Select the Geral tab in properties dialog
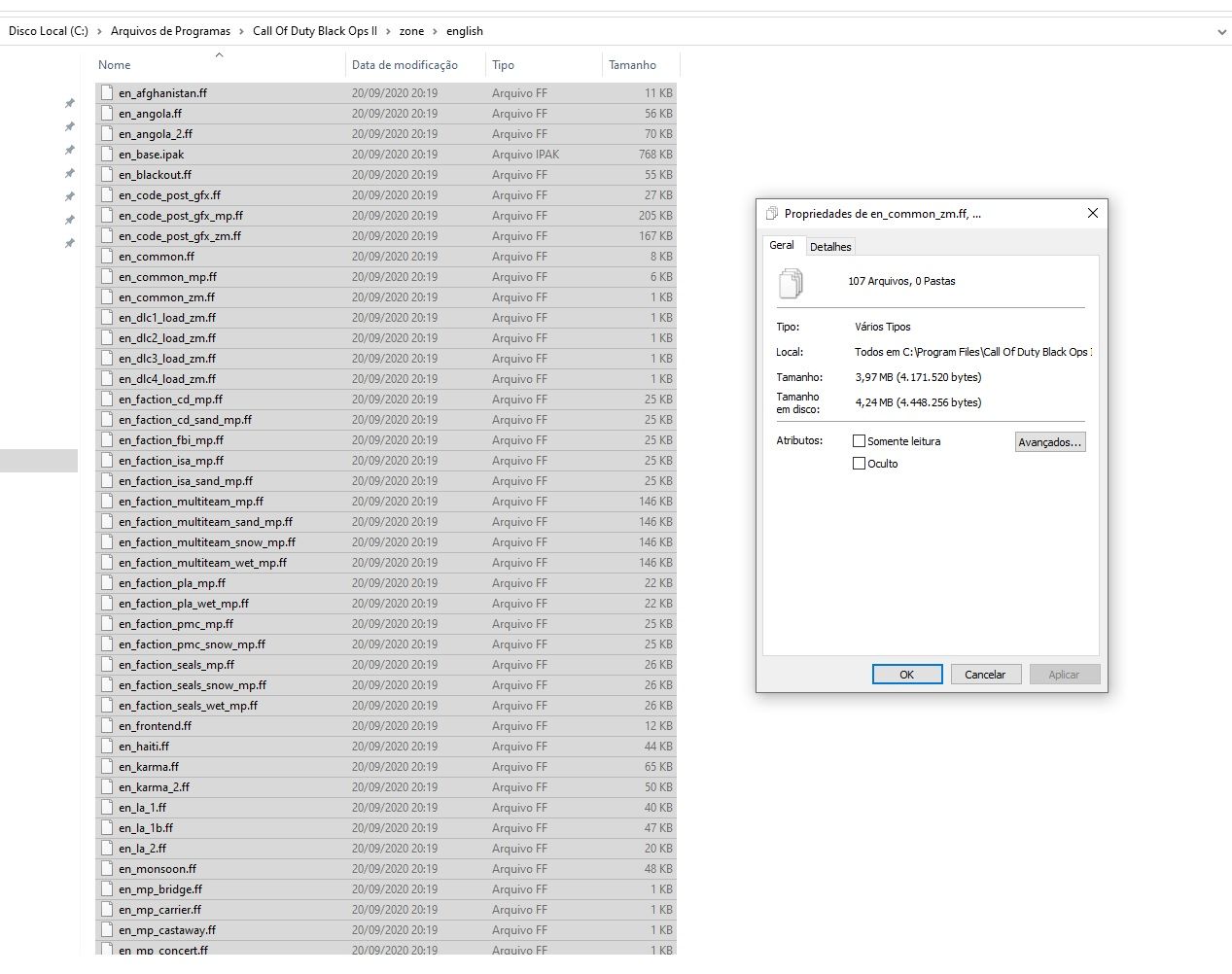Image resolution: width=1232 pixels, height=974 pixels. 782,245
